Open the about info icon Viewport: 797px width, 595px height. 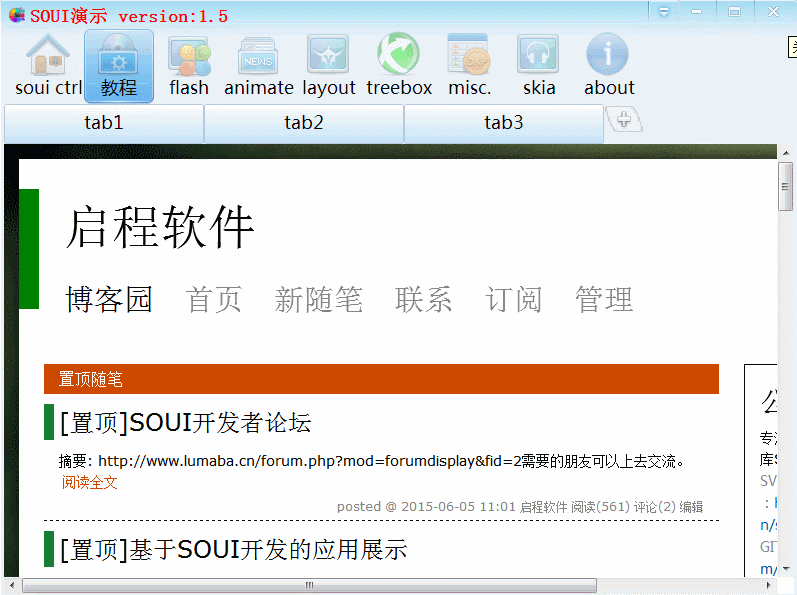pyautogui.click(x=608, y=66)
